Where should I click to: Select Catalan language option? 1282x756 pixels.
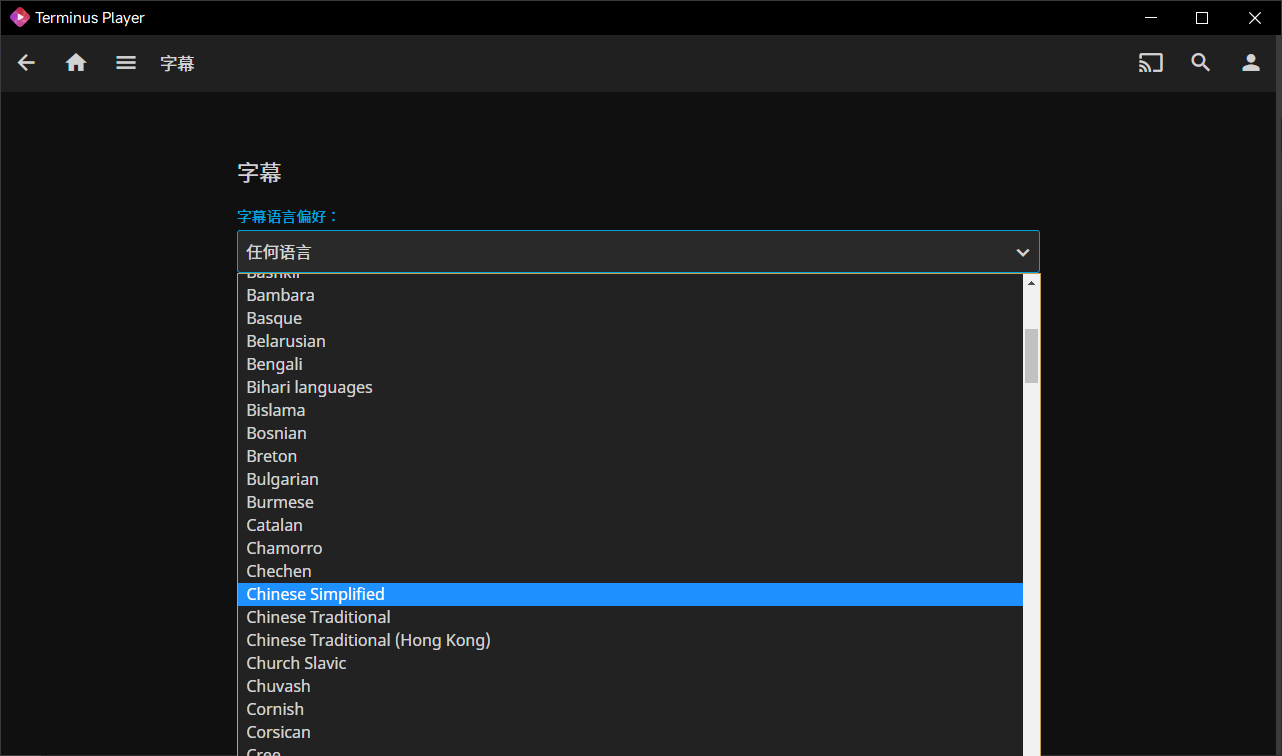[274, 525]
